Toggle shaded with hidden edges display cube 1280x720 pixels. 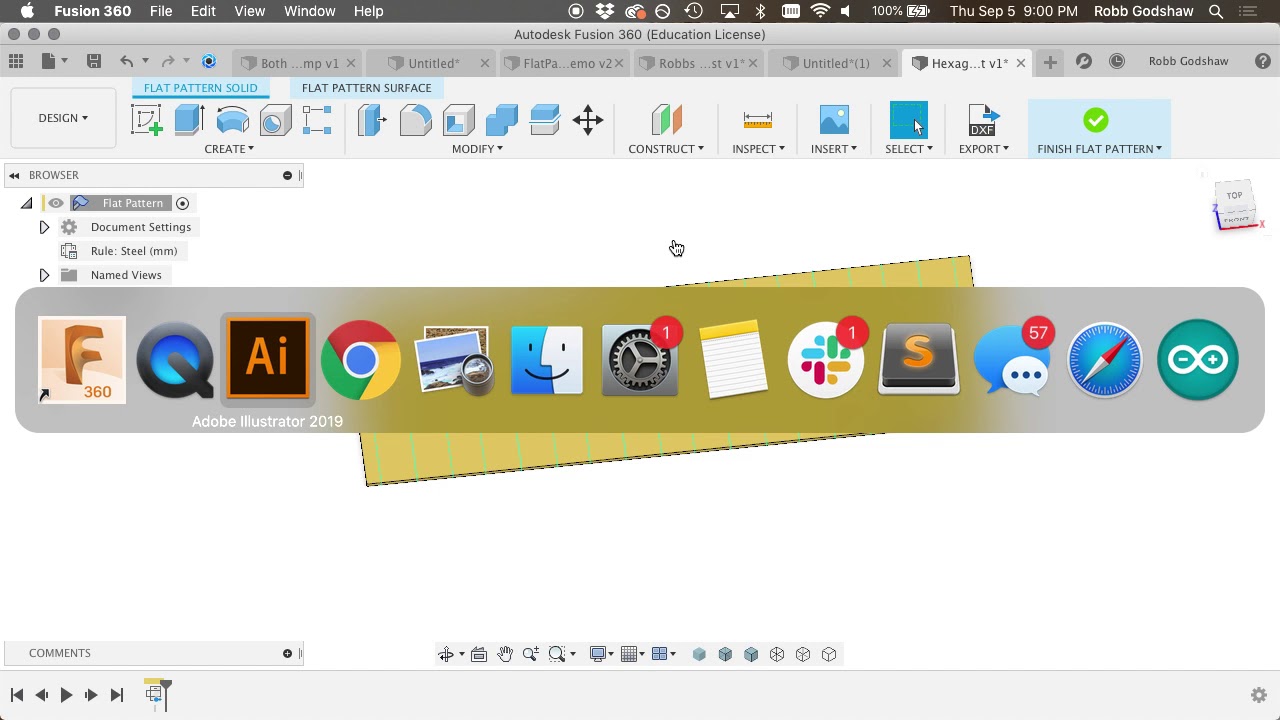751,654
